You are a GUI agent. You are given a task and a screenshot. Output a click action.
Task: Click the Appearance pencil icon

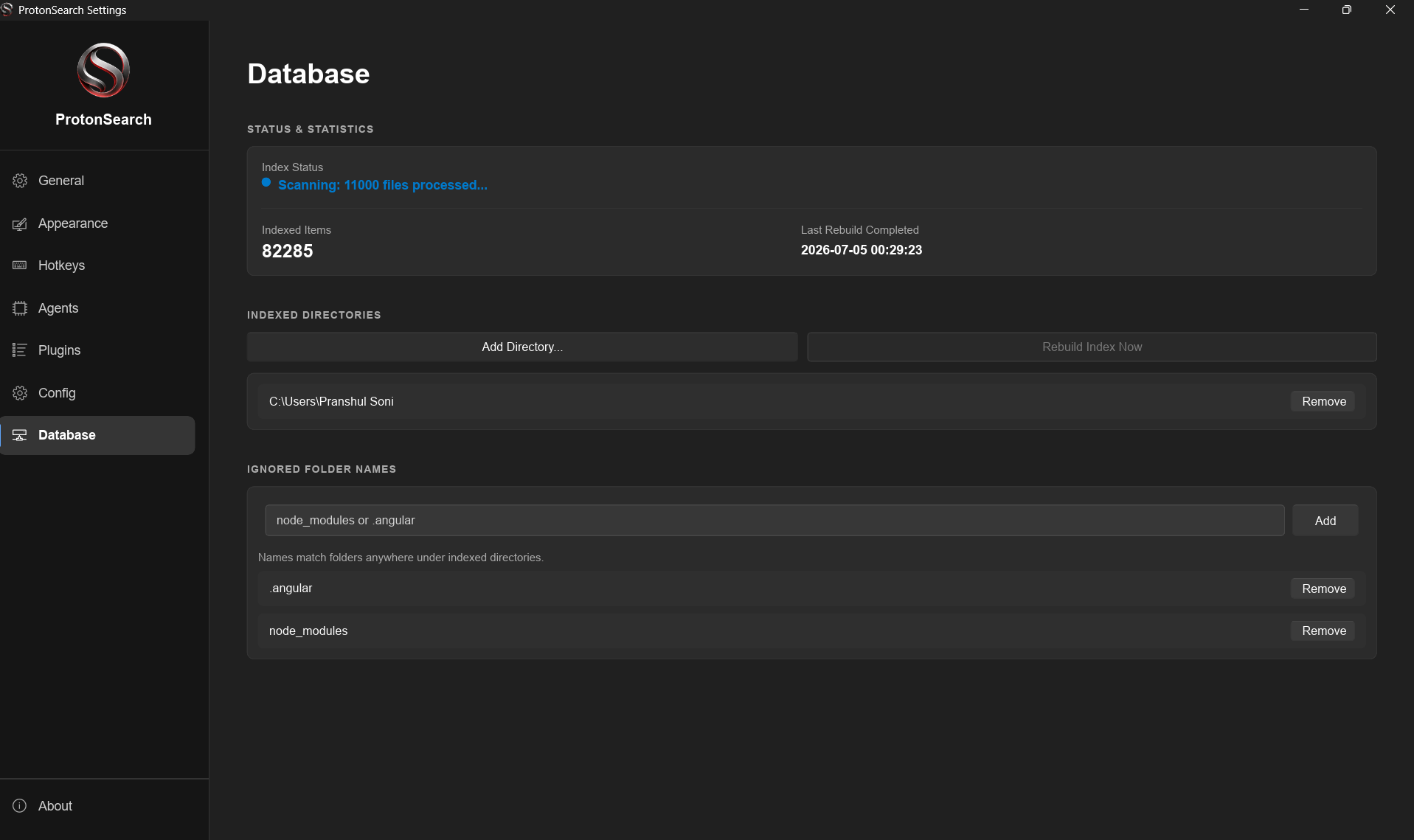pyautogui.click(x=20, y=223)
